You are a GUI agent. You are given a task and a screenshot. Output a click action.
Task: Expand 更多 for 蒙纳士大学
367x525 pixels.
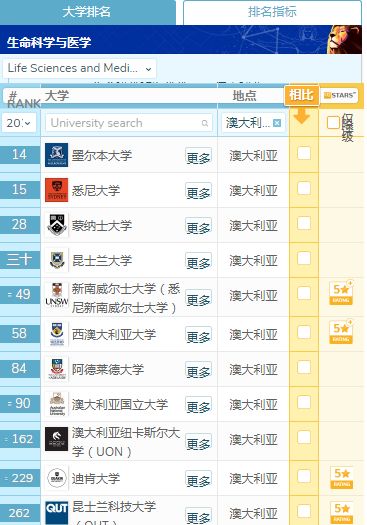[x=198, y=227]
